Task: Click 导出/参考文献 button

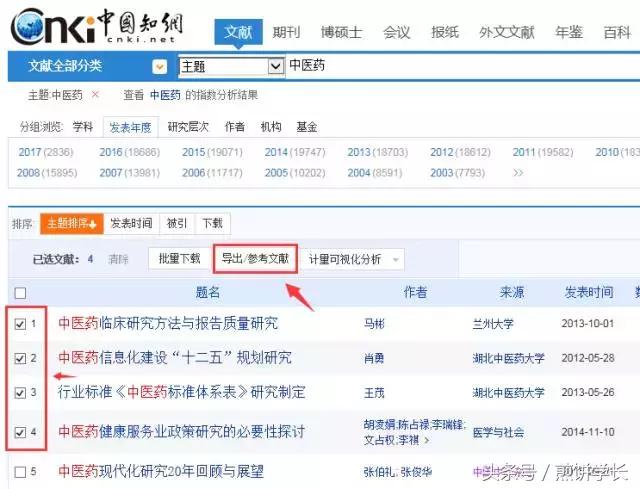Action: (x=256, y=259)
